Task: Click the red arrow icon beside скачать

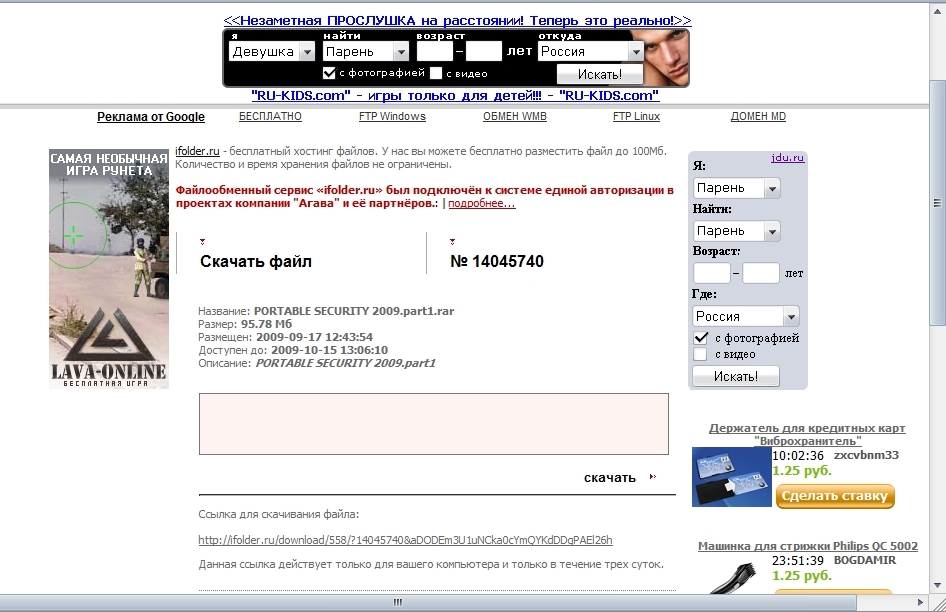Action: [652, 477]
